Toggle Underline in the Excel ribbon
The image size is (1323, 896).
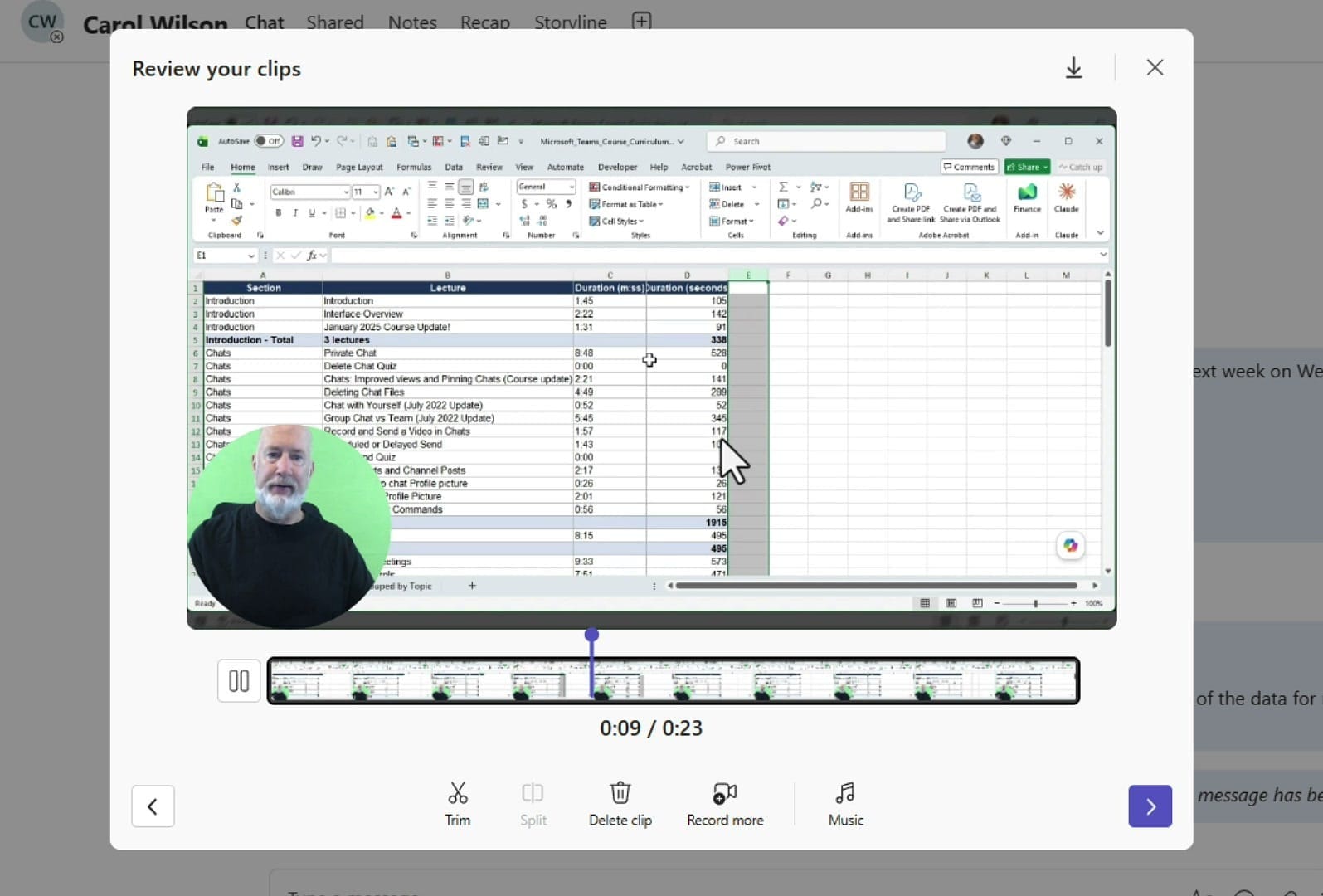tap(312, 213)
